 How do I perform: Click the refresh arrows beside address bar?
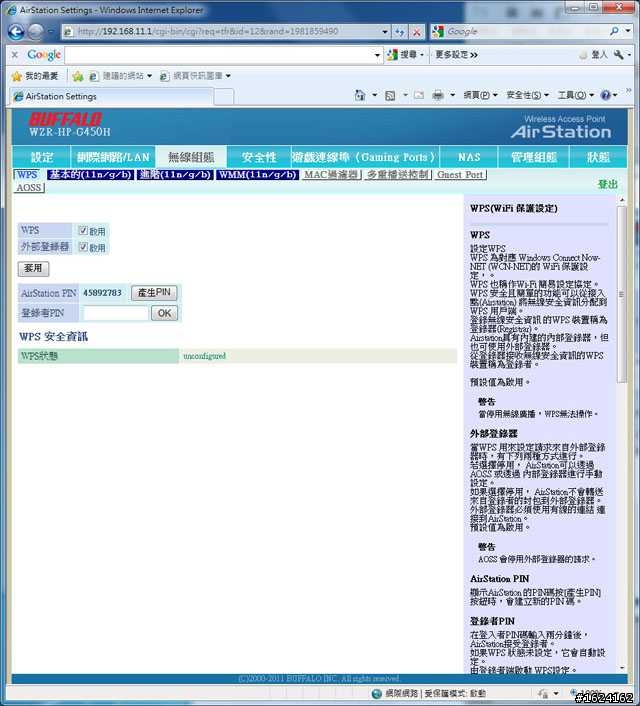(x=400, y=32)
